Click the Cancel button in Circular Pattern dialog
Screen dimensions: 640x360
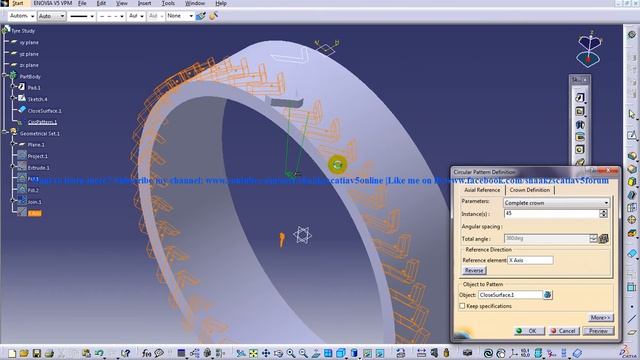(563, 331)
